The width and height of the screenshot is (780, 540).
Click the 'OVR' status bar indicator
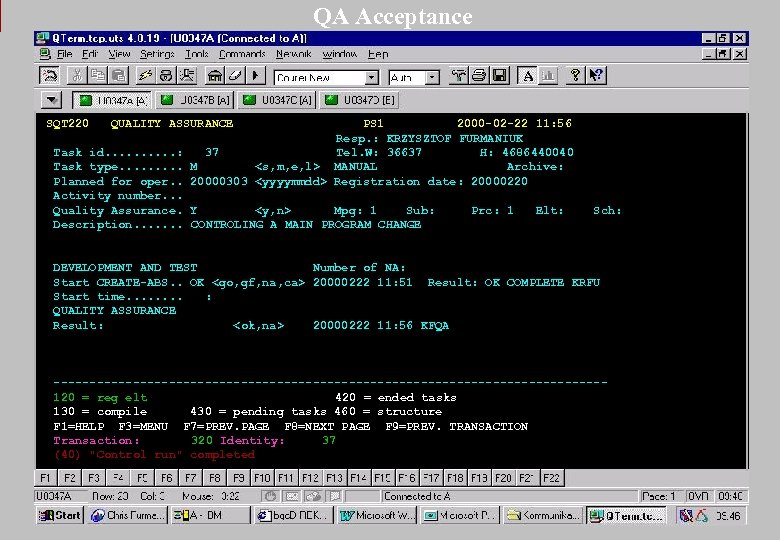[x=698, y=496]
